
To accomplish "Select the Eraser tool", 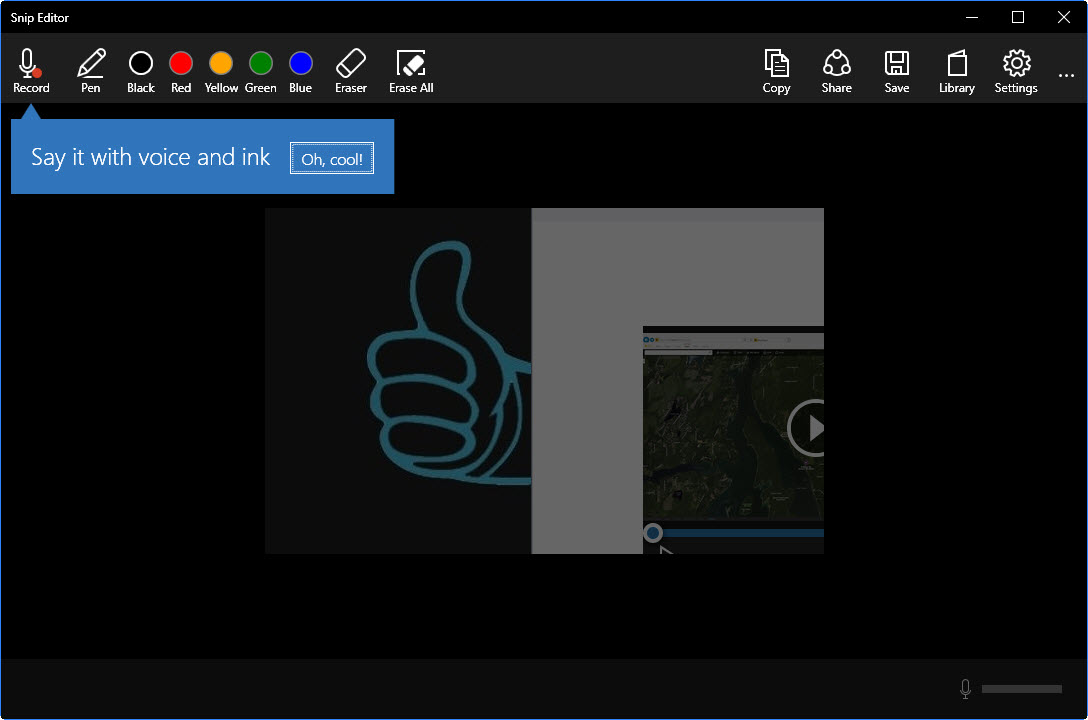I will point(351,70).
